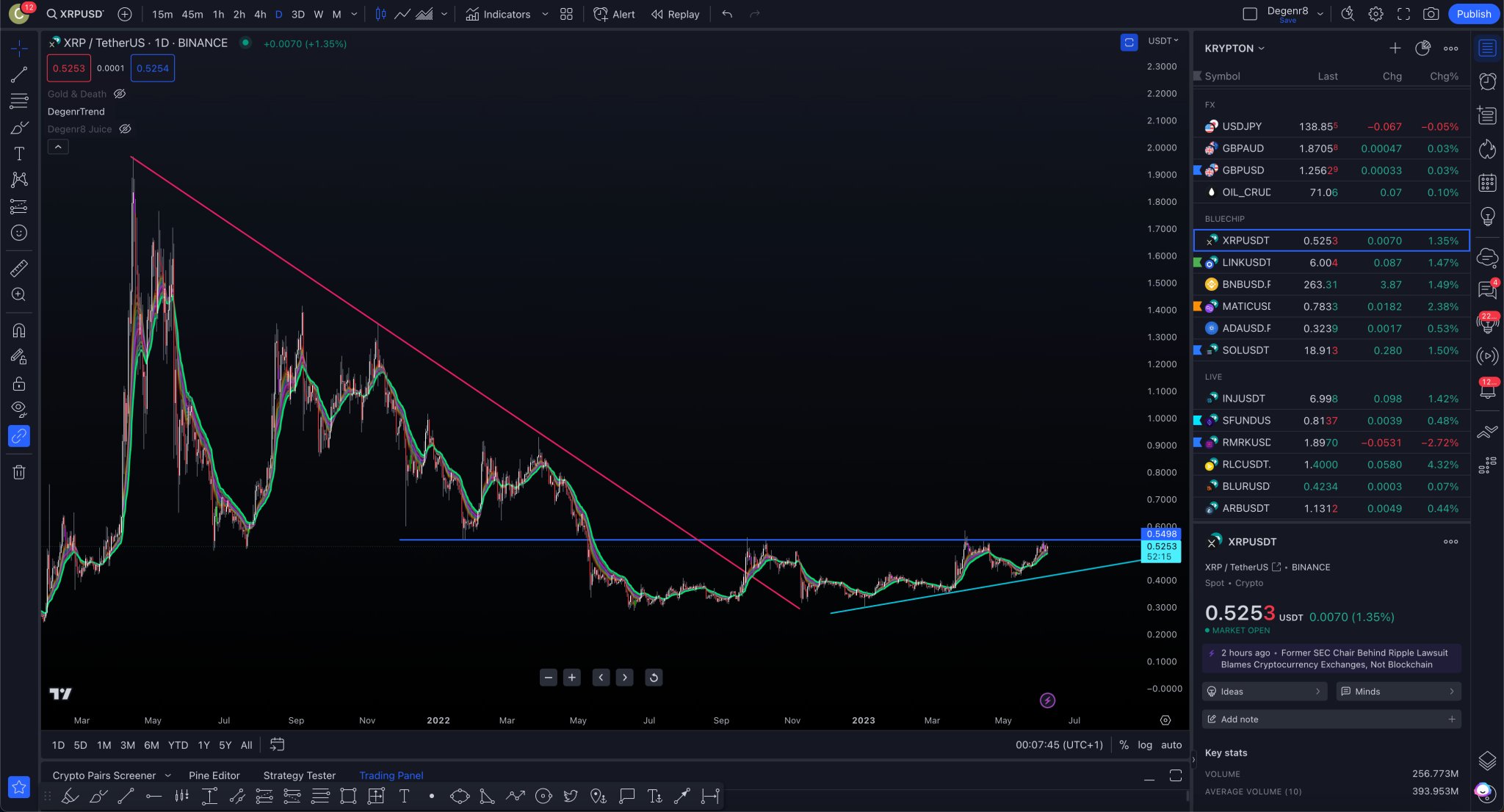1504x812 pixels.
Task: Toggle visibility of Gold & Death indicator
Action: pos(120,94)
